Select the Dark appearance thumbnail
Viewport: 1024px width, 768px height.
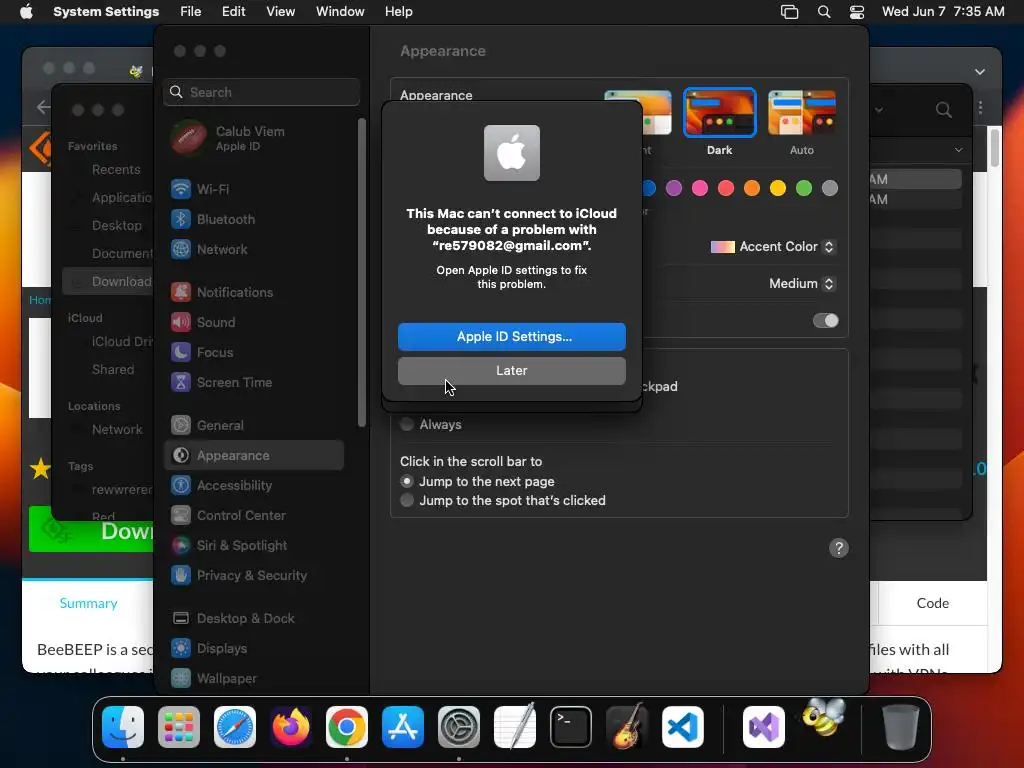720,113
